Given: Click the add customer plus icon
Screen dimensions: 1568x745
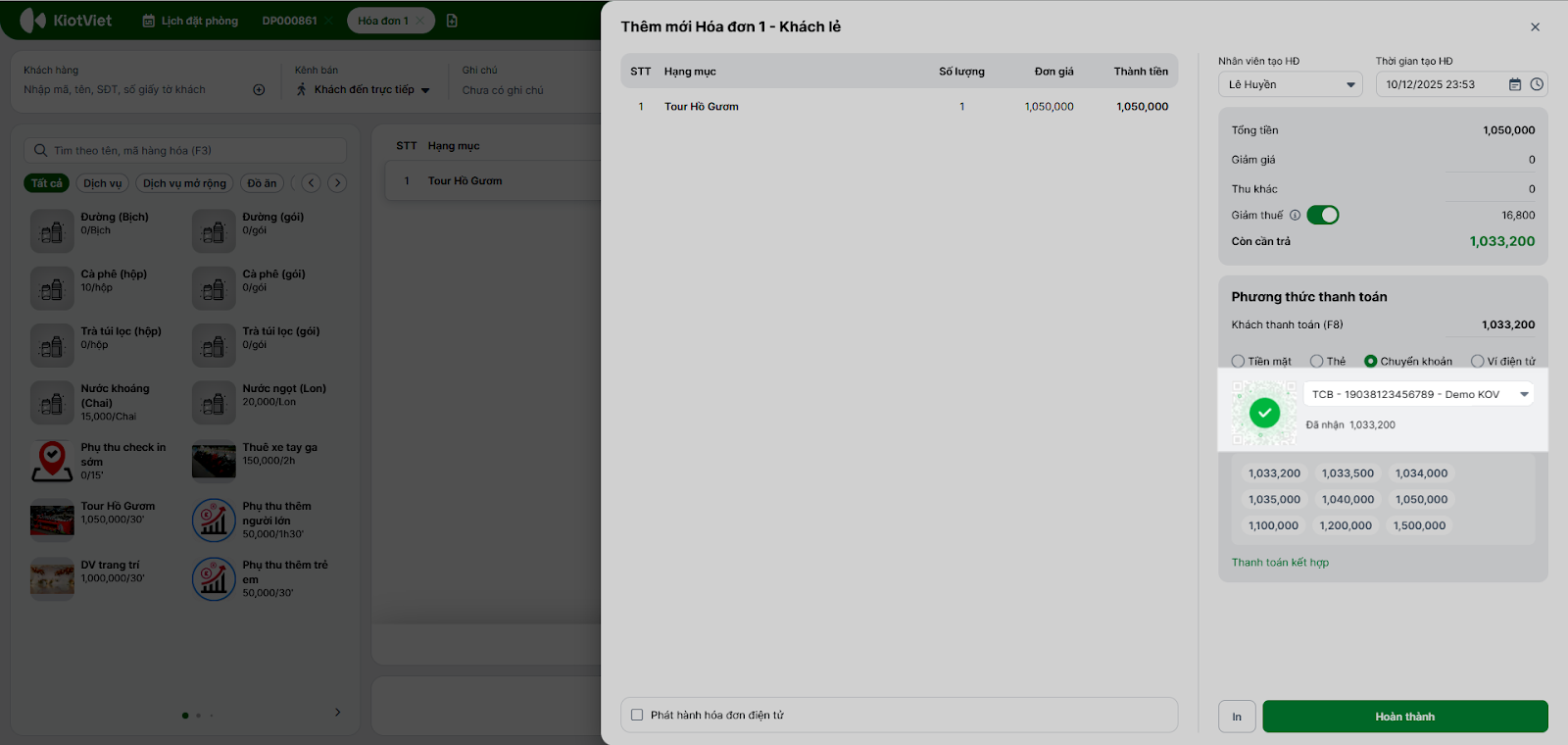Looking at the screenshot, I should 259,89.
